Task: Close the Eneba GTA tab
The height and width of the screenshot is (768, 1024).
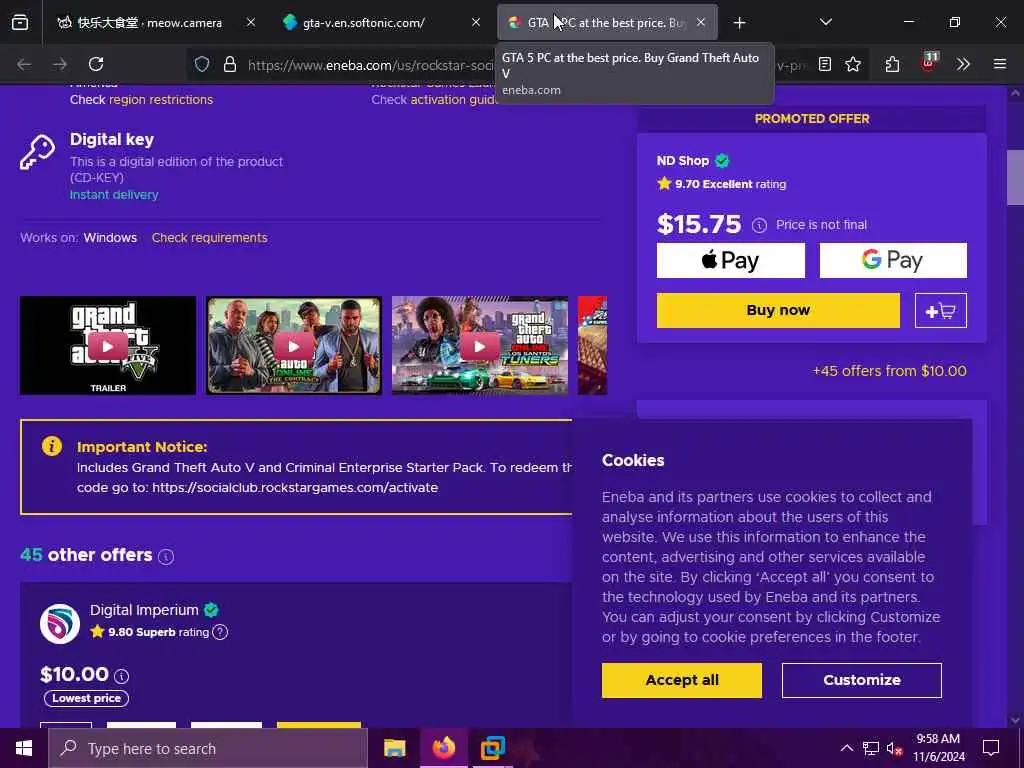Action: (x=701, y=23)
